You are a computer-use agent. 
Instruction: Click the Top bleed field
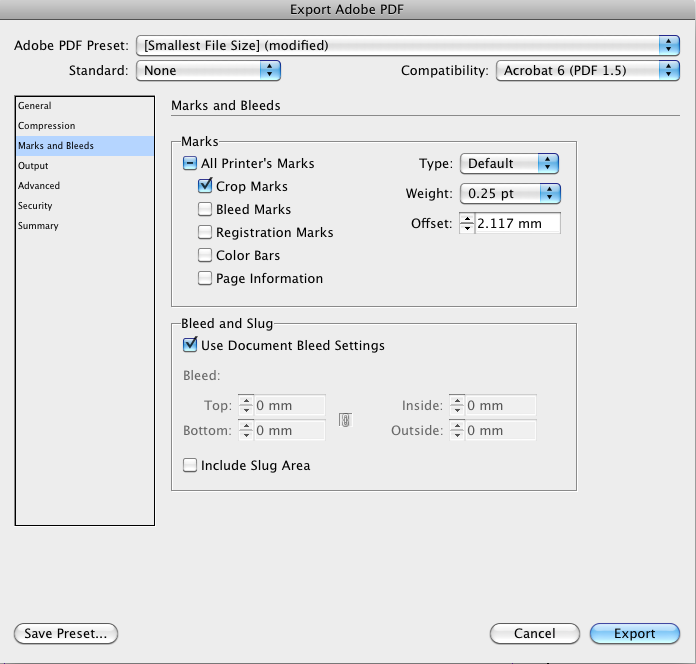click(x=290, y=405)
